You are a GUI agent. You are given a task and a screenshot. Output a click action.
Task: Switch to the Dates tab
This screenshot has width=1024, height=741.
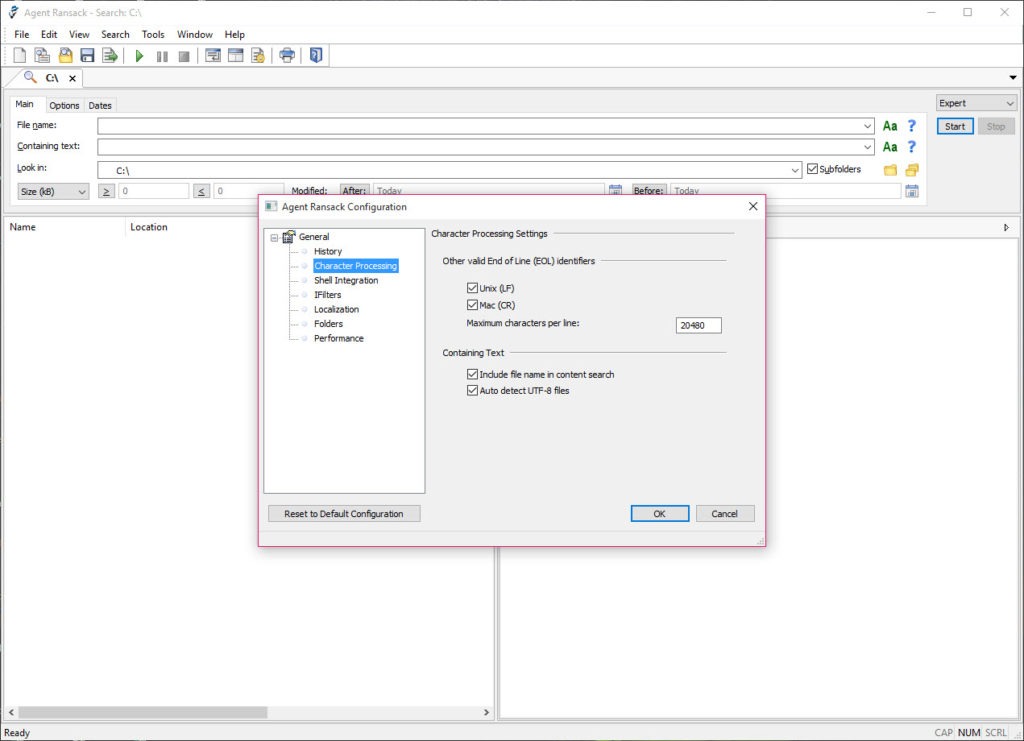[100, 105]
